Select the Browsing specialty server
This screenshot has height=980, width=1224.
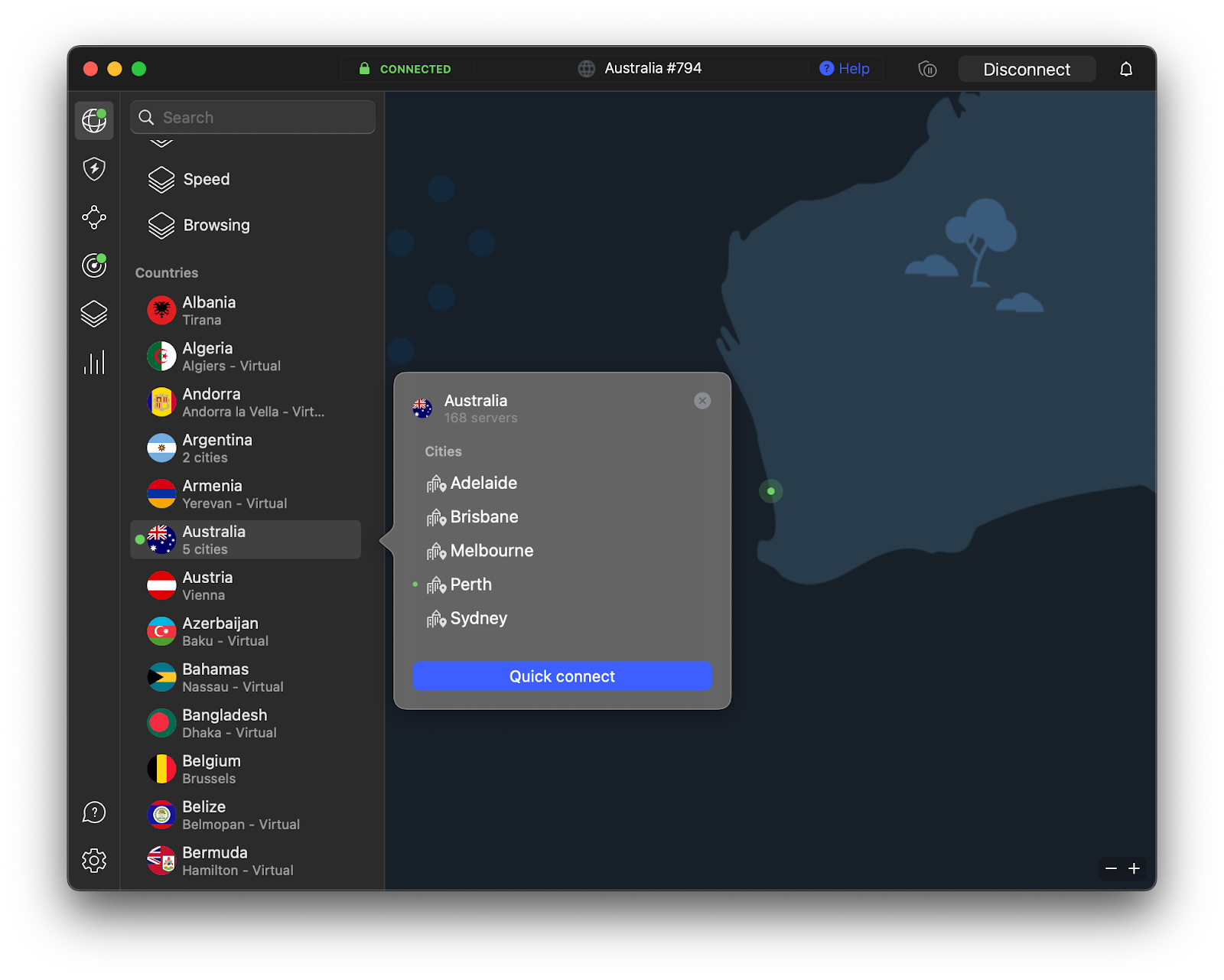(245, 226)
